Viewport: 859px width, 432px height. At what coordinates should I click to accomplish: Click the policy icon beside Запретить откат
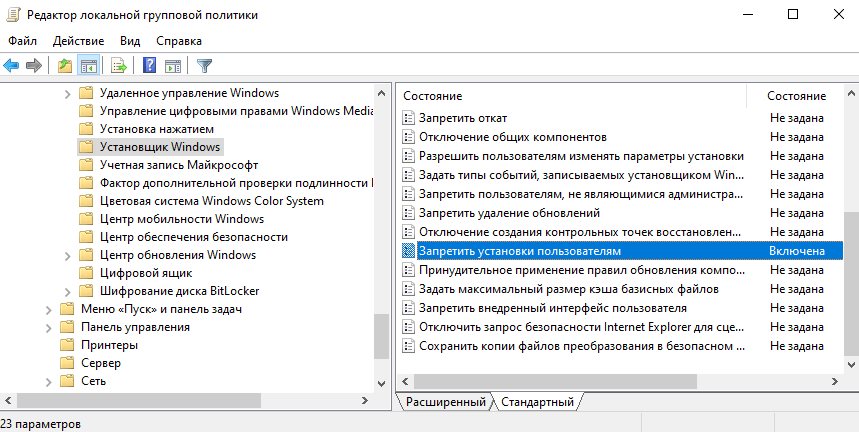coord(408,118)
